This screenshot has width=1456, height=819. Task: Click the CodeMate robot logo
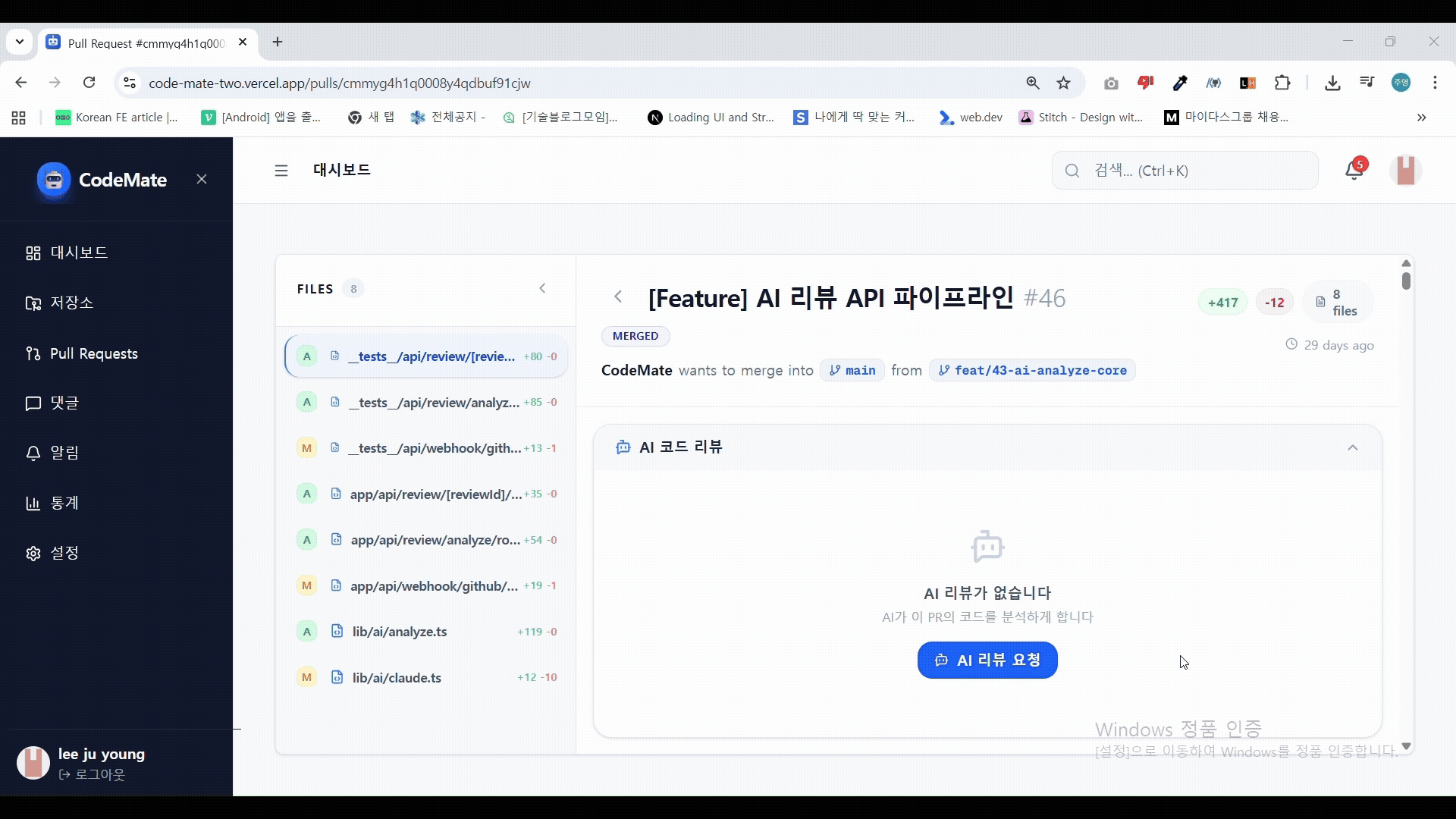[54, 180]
